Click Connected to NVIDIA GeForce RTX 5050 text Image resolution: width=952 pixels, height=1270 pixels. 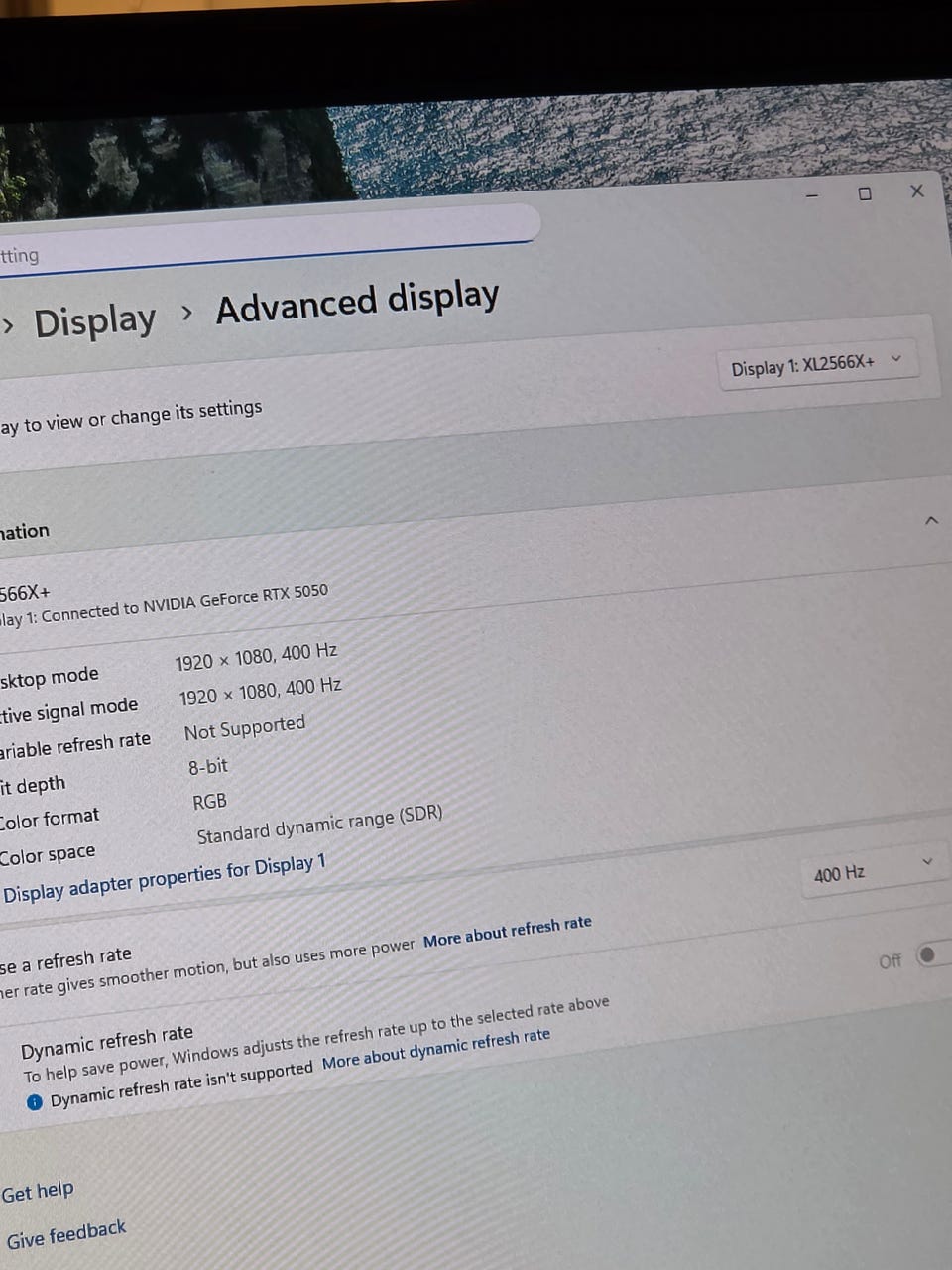tap(184, 601)
